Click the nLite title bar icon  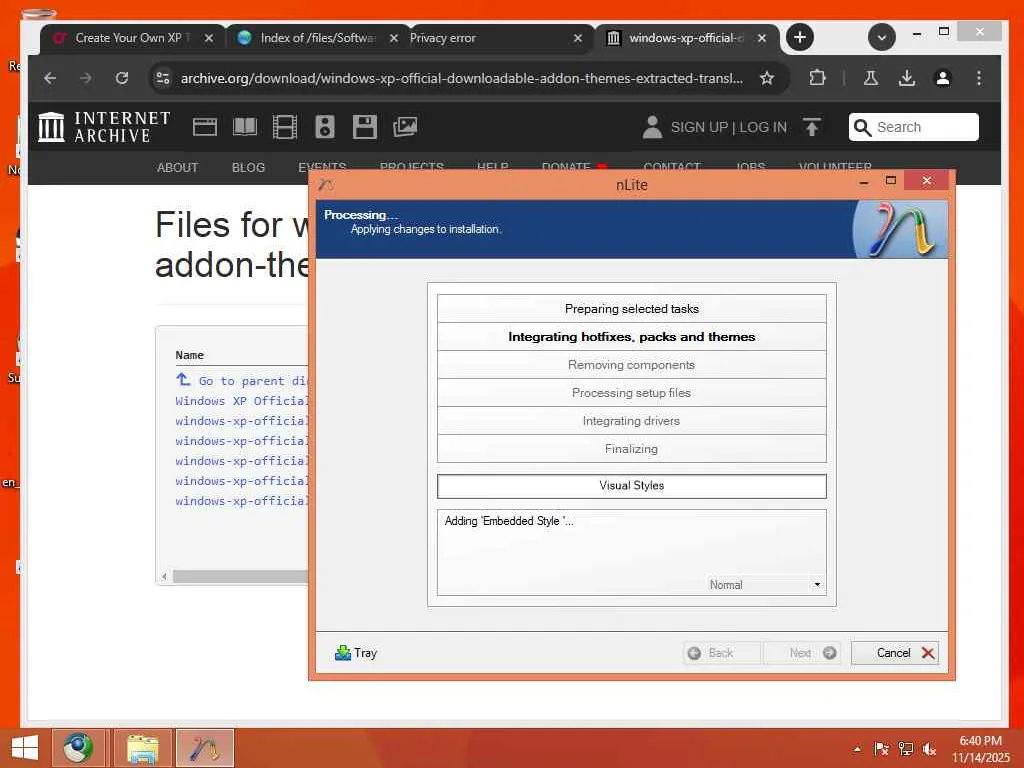[326, 185]
